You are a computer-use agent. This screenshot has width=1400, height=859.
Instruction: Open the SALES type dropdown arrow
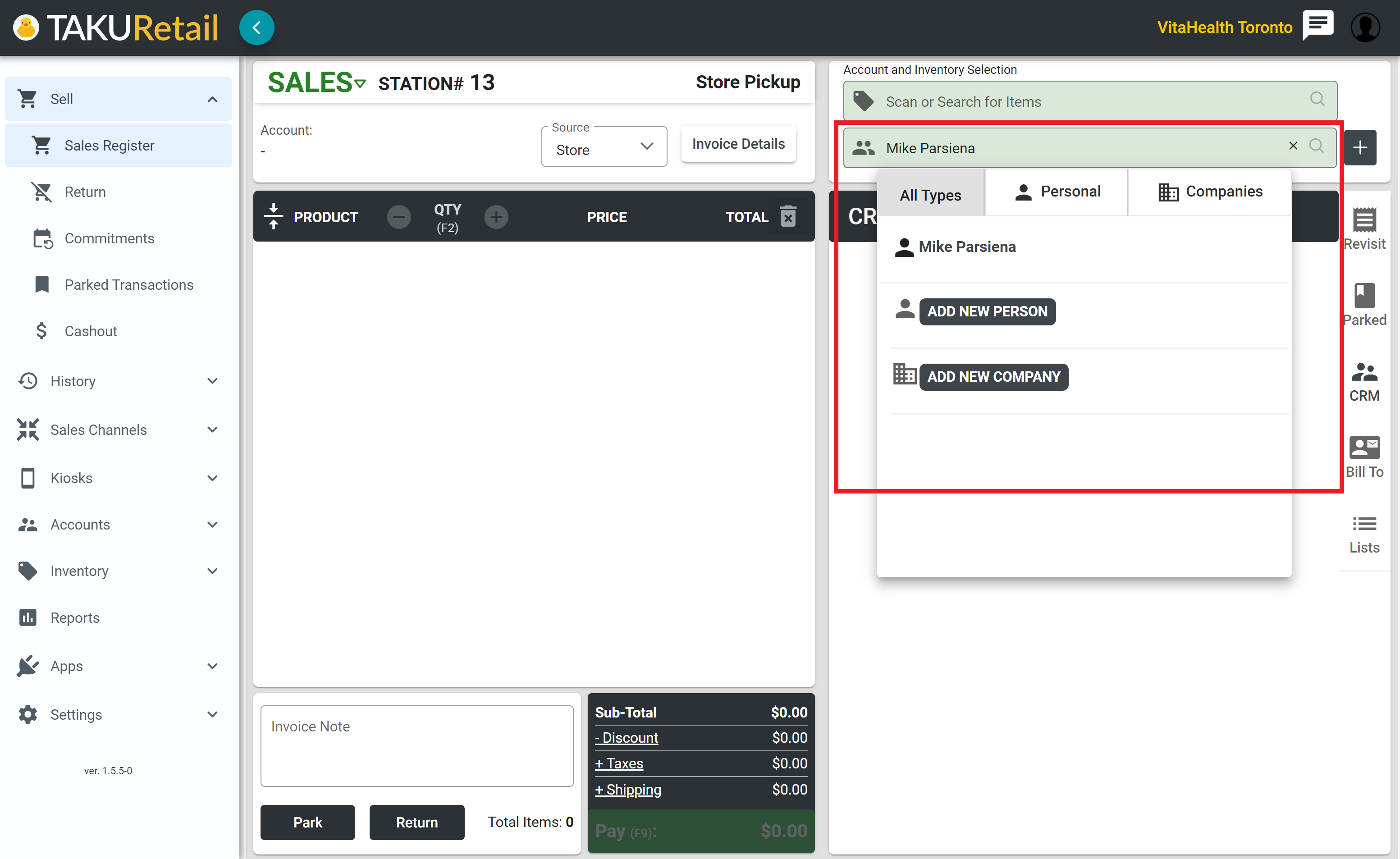pos(360,84)
